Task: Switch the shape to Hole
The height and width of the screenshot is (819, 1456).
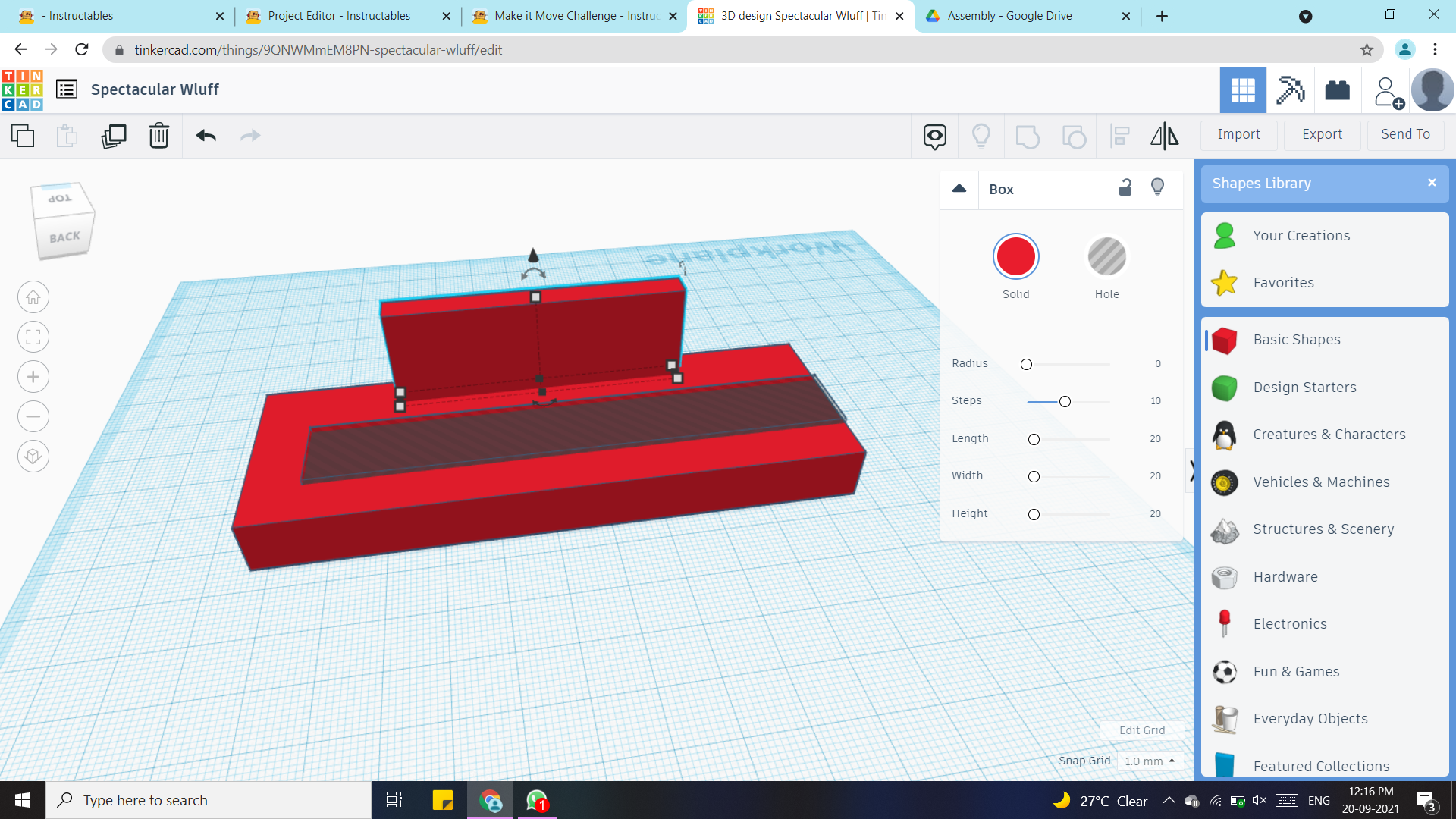Action: pyautogui.click(x=1106, y=257)
